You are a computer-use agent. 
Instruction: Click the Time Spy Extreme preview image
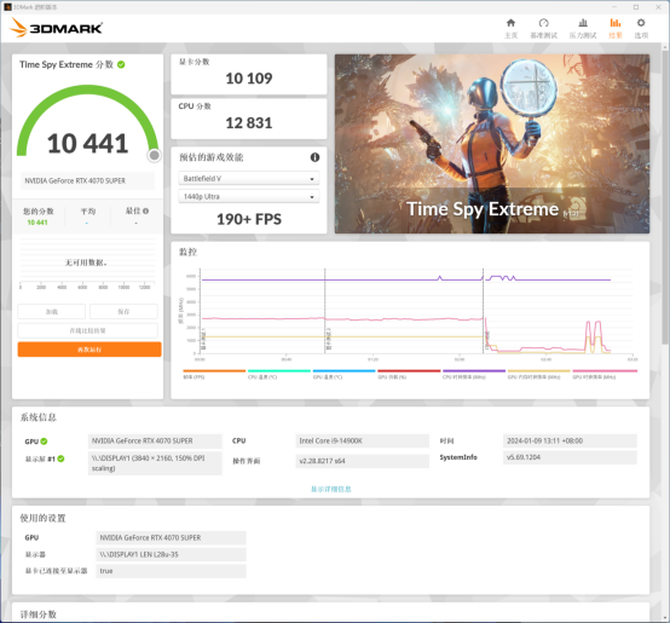tap(492, 144)
